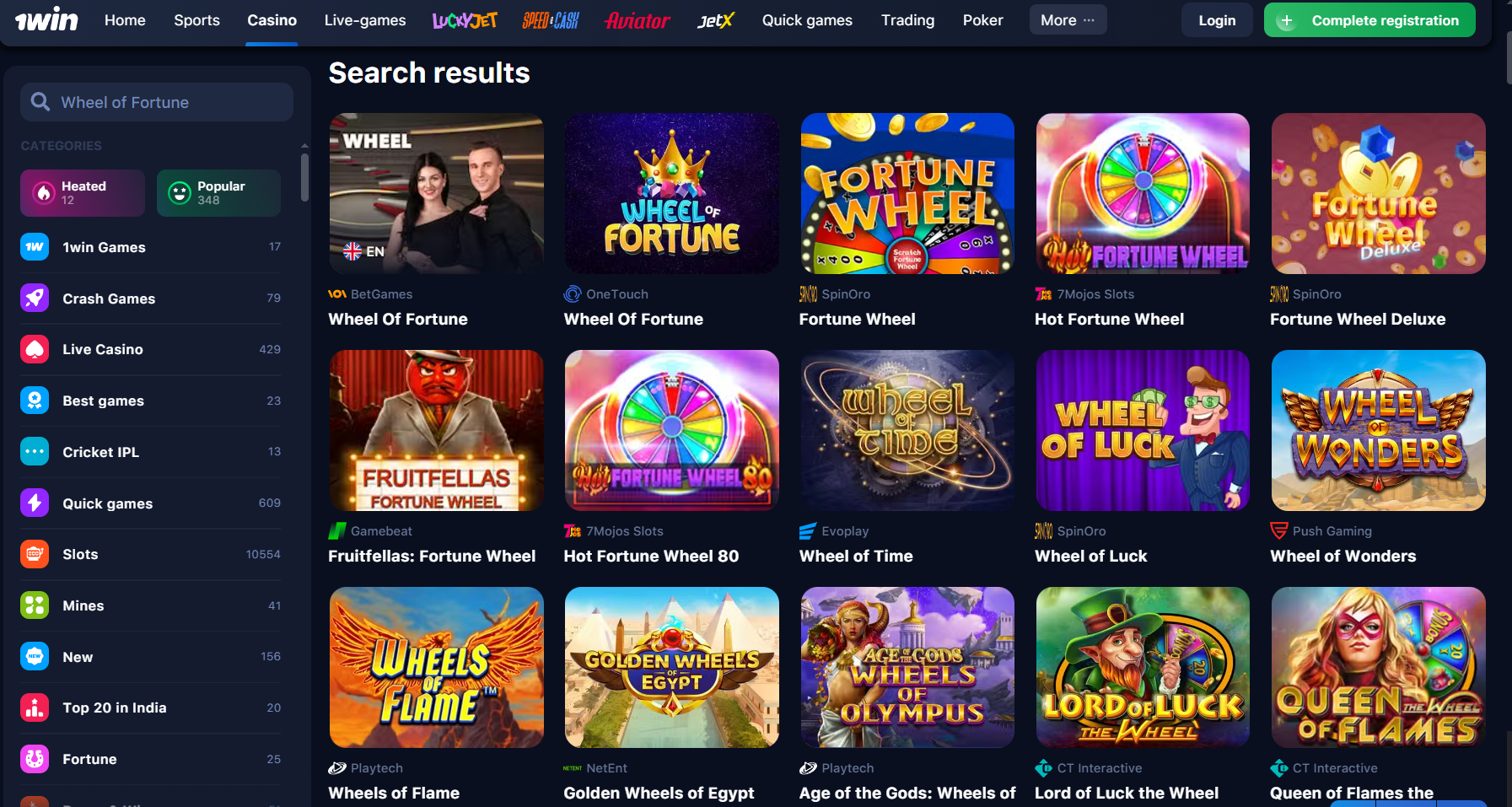Open the JetX logo in navigation
This screenshot has height=807, width=1512.
[716, 20]
